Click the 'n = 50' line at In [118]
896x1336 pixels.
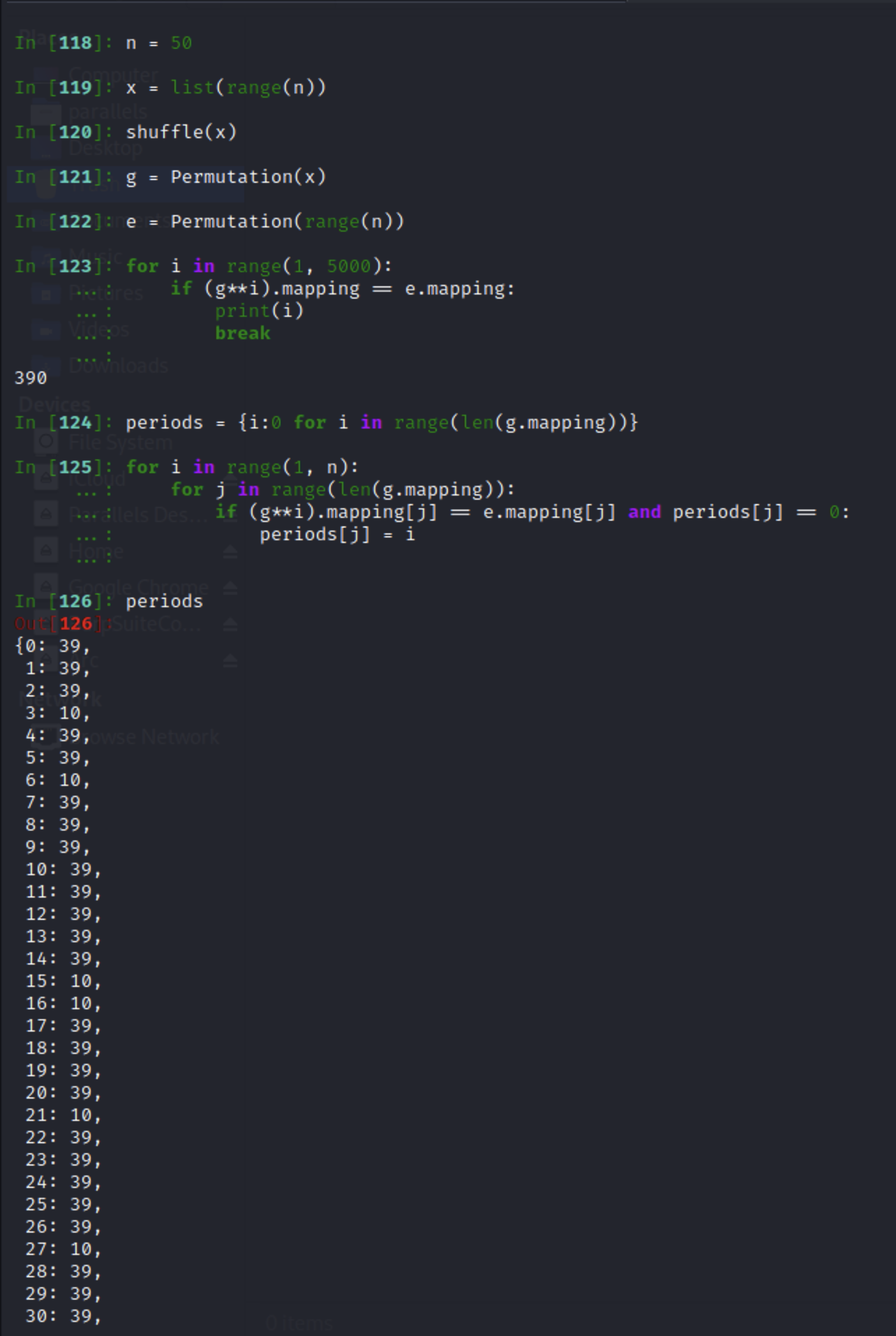coord(158,43)
